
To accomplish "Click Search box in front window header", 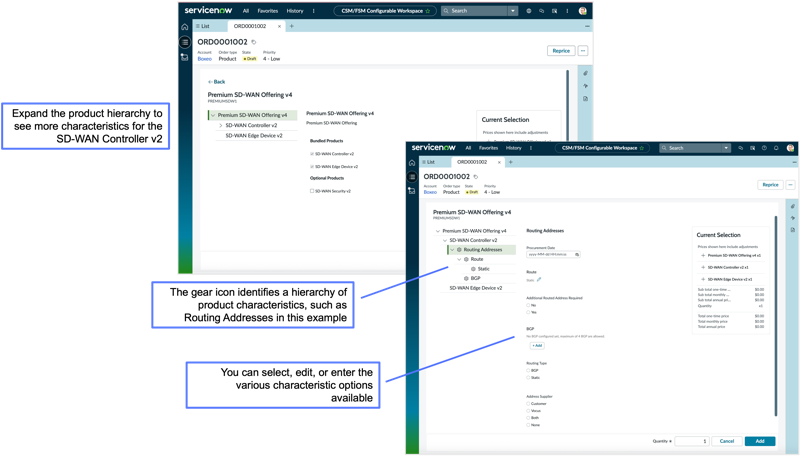I will [x=690, y=148].
